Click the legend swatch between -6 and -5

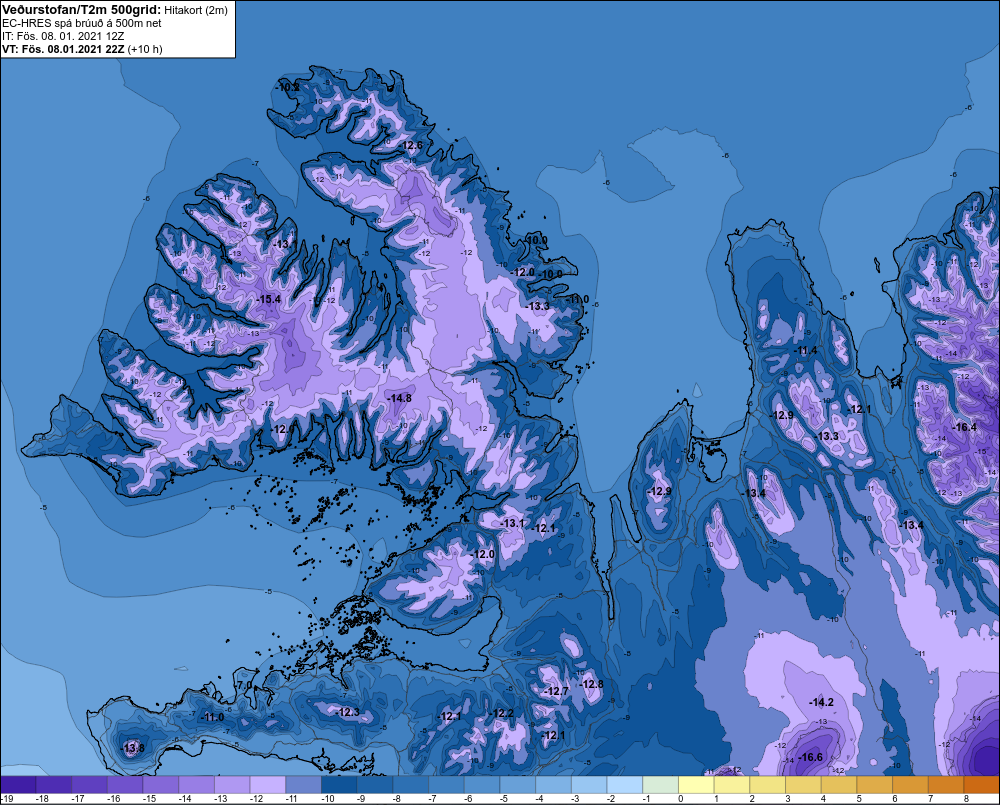483,784
